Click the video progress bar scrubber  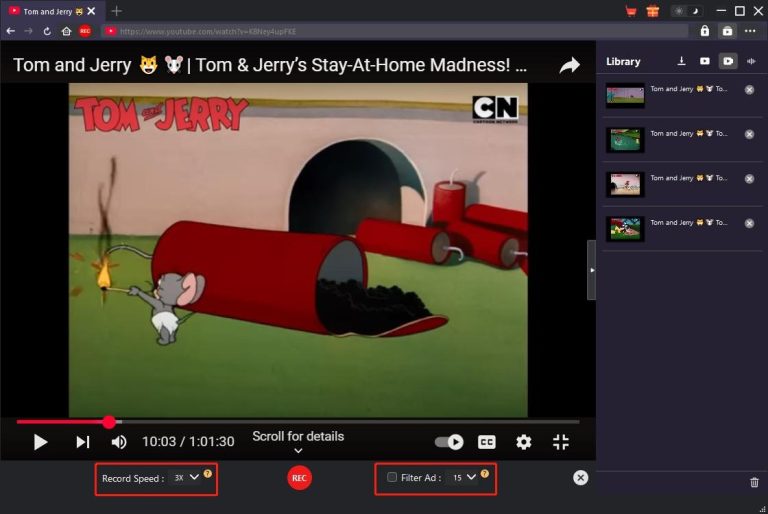109,422
